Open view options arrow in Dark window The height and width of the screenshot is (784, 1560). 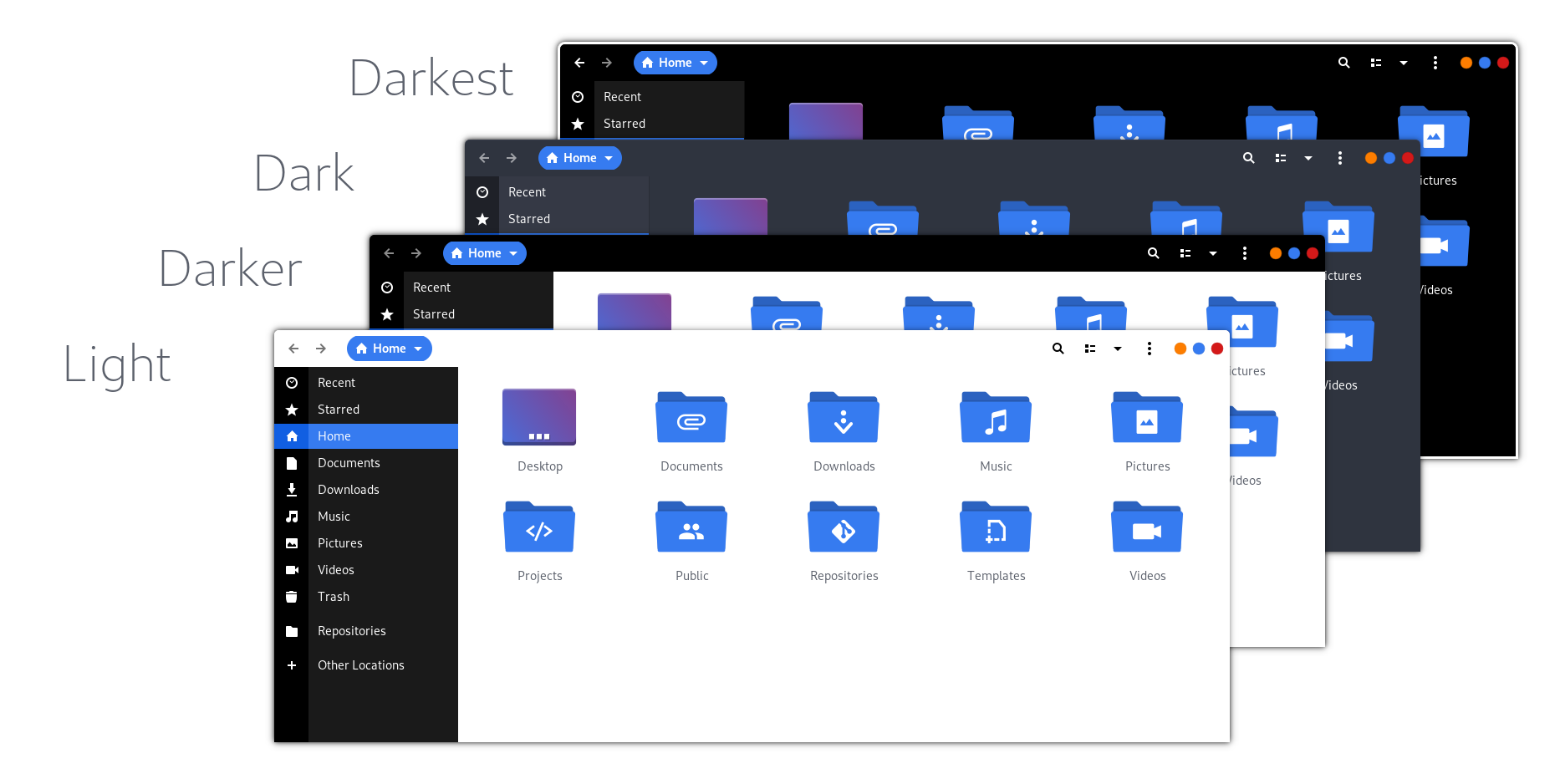[1308, 158]
